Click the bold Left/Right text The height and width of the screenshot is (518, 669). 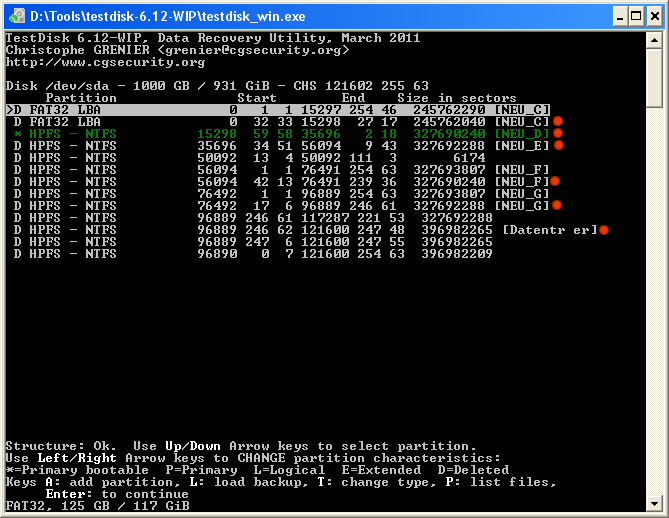[77, 458]
